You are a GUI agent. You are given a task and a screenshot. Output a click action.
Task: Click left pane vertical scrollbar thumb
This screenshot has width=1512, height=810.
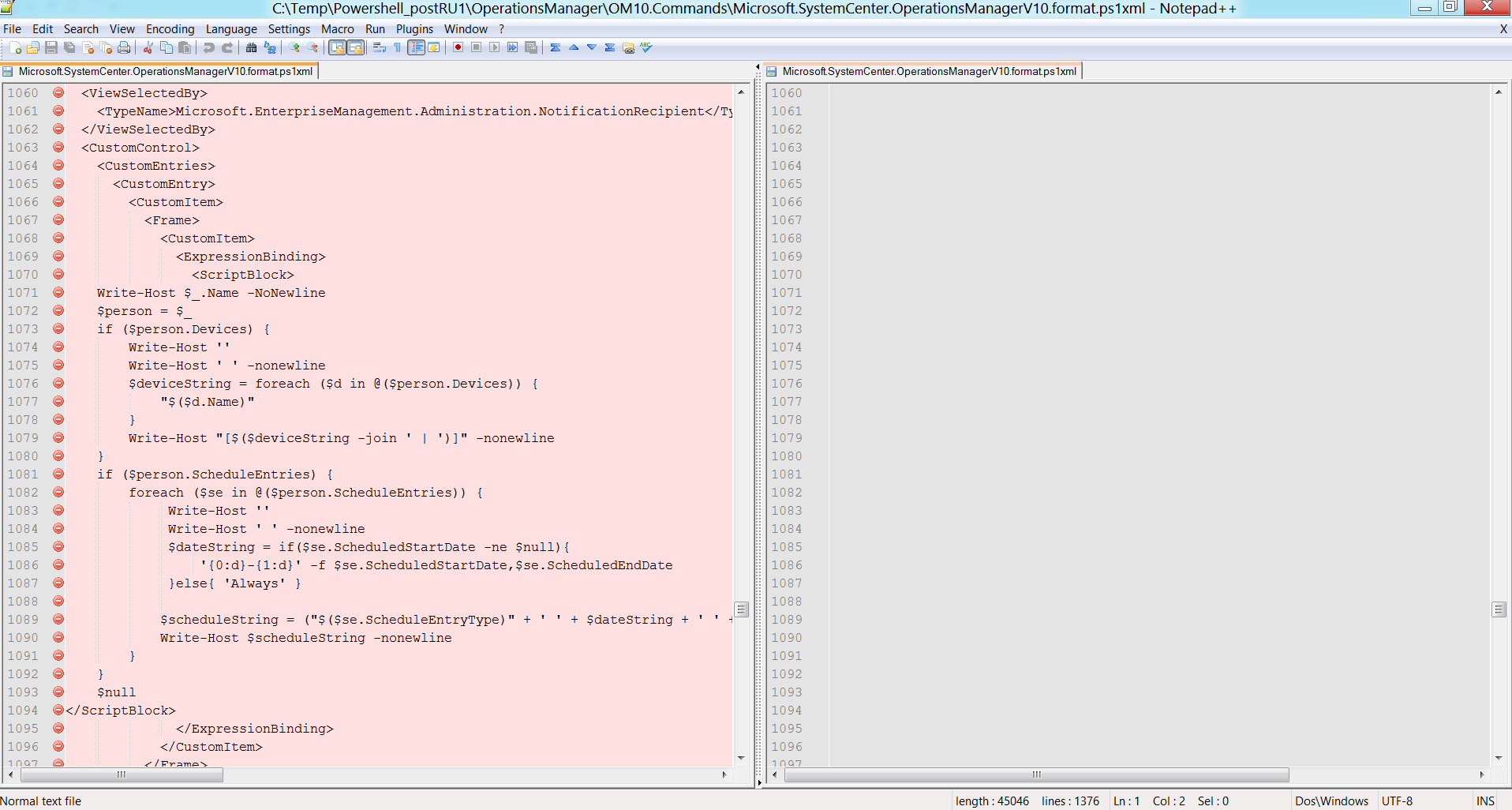tap(741, 609)
